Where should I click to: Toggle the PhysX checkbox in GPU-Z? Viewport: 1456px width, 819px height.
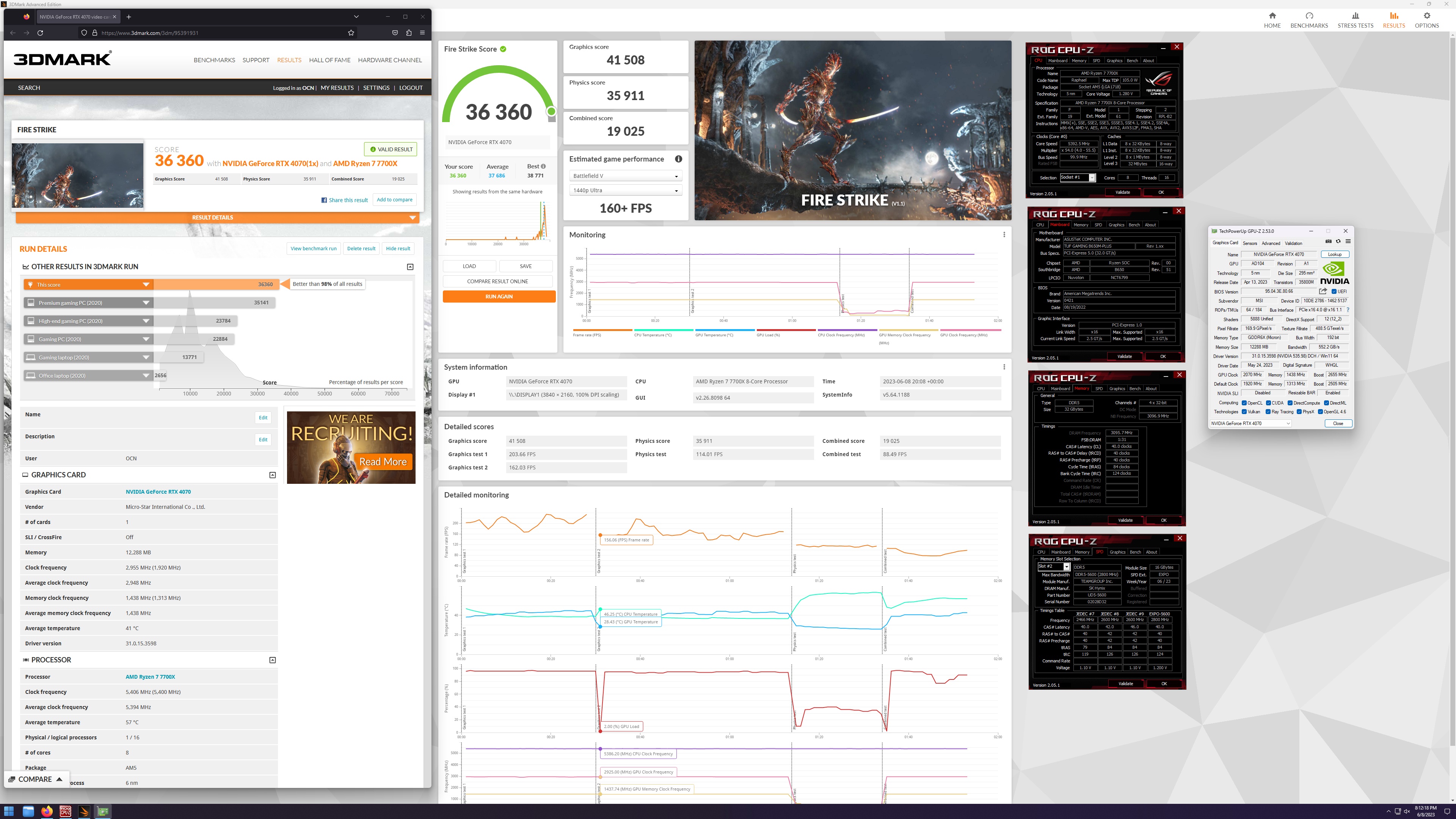(x=1299, y=411)
